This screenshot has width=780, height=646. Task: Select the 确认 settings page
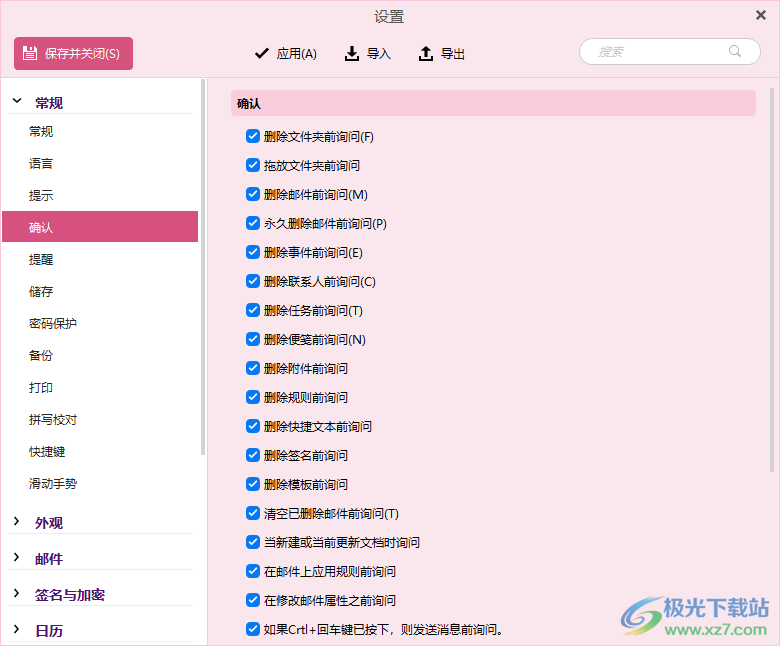click(100, 227)
